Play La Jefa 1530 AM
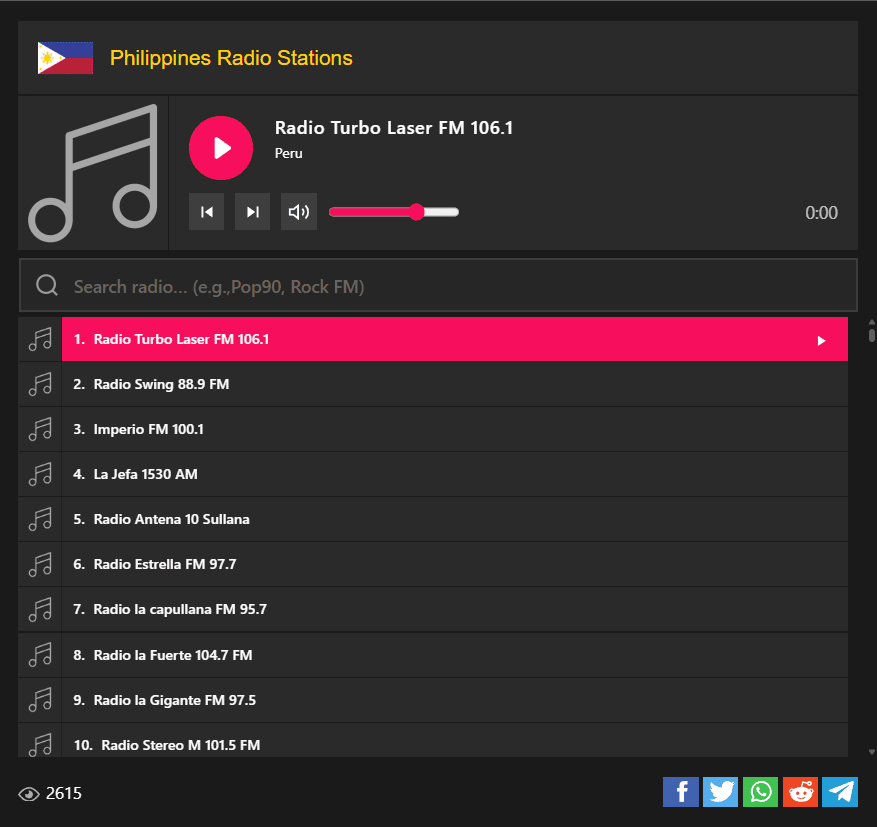The image size is (877, 827). pyautogui.click(x=145, y=474)
